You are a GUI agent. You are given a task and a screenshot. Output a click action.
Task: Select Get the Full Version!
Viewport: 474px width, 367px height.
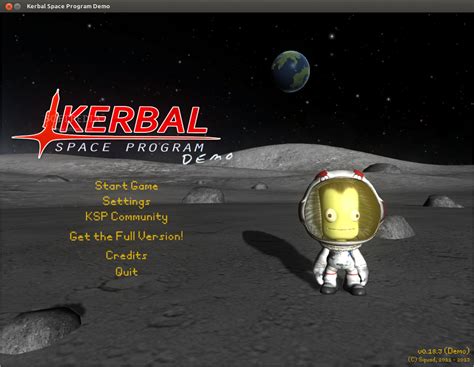coord(126,236)
